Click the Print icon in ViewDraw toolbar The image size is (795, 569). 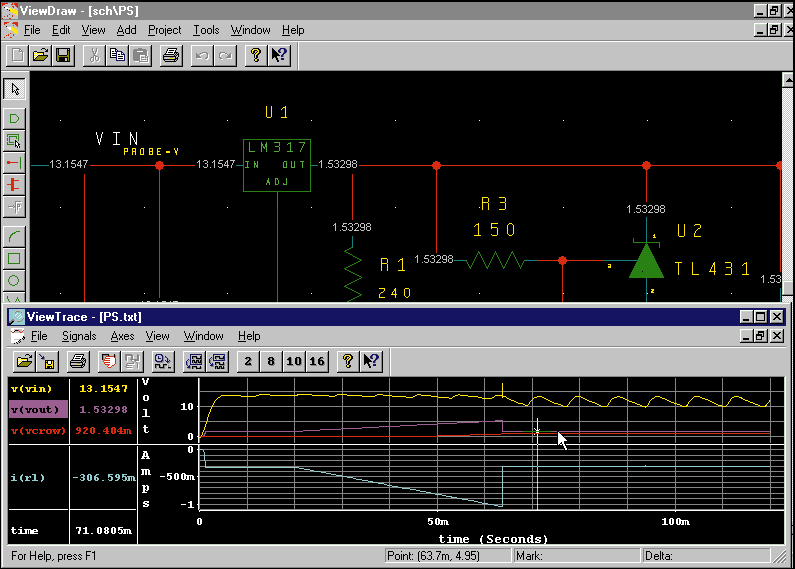click(171, 56)
